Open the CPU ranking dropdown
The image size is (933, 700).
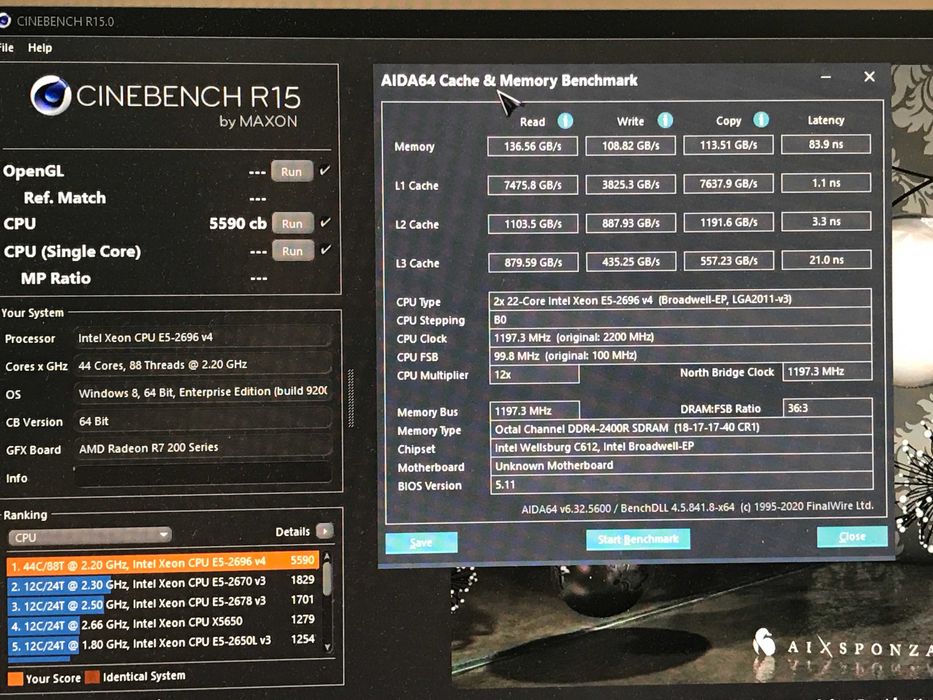point(90,537)
